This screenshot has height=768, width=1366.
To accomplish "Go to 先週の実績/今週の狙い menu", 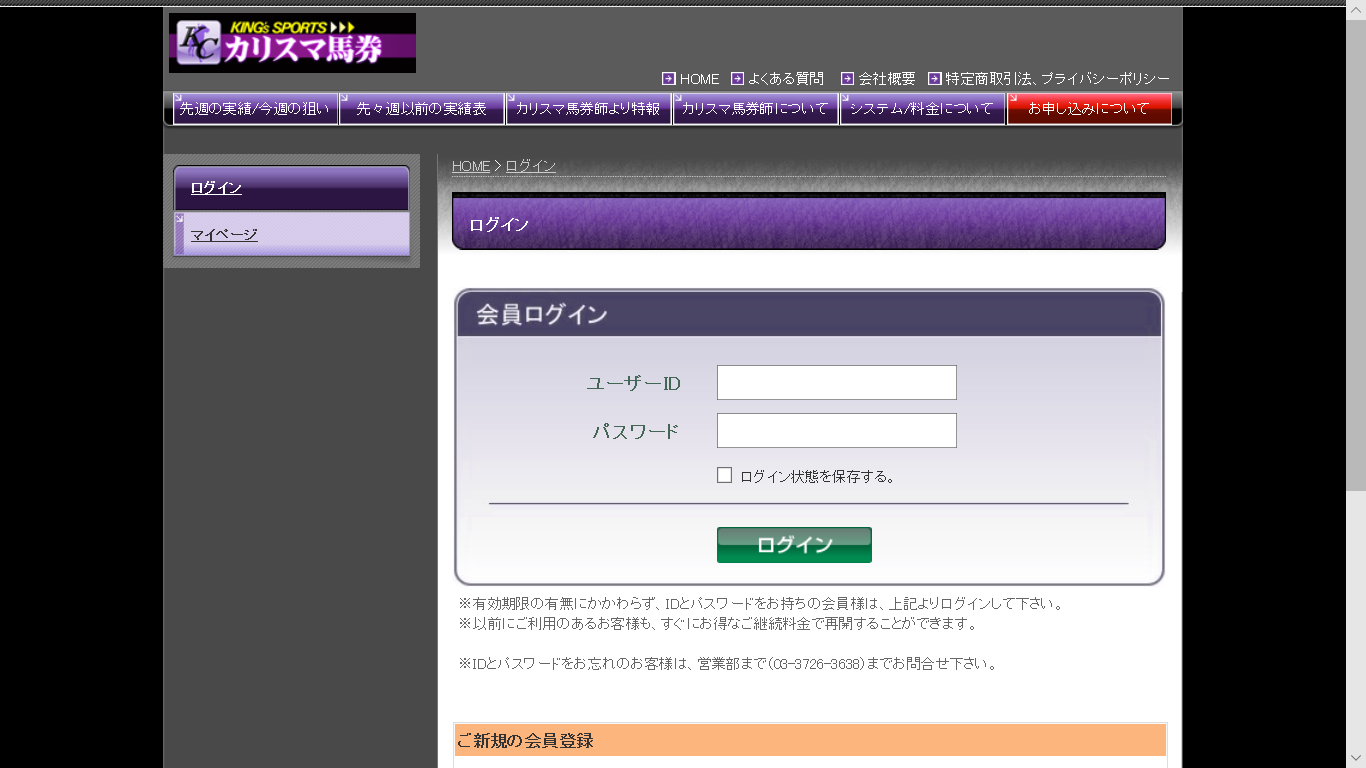I will coord(255,108).
